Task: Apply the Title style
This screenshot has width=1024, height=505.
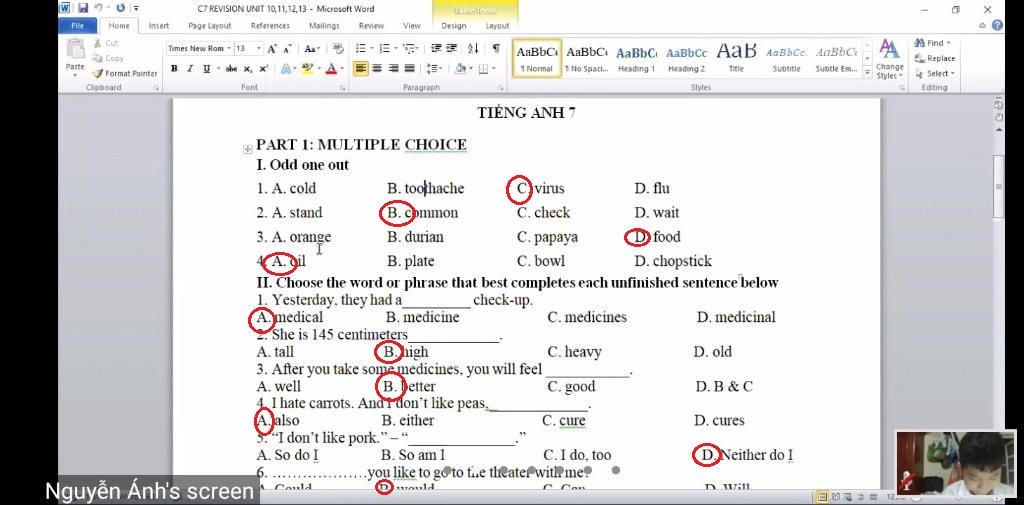Action: click(736, 59)
